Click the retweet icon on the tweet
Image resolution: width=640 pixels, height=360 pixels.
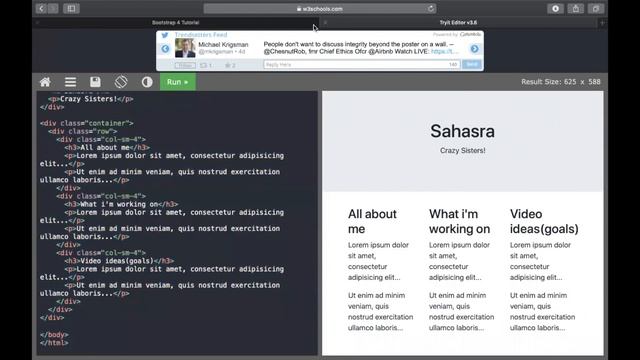204,65
